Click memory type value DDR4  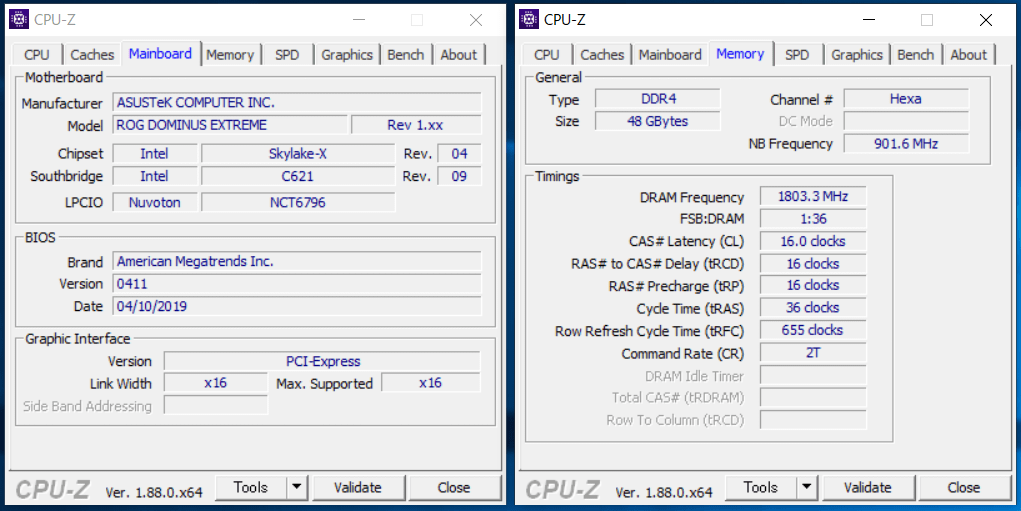(x=658, y=99)
